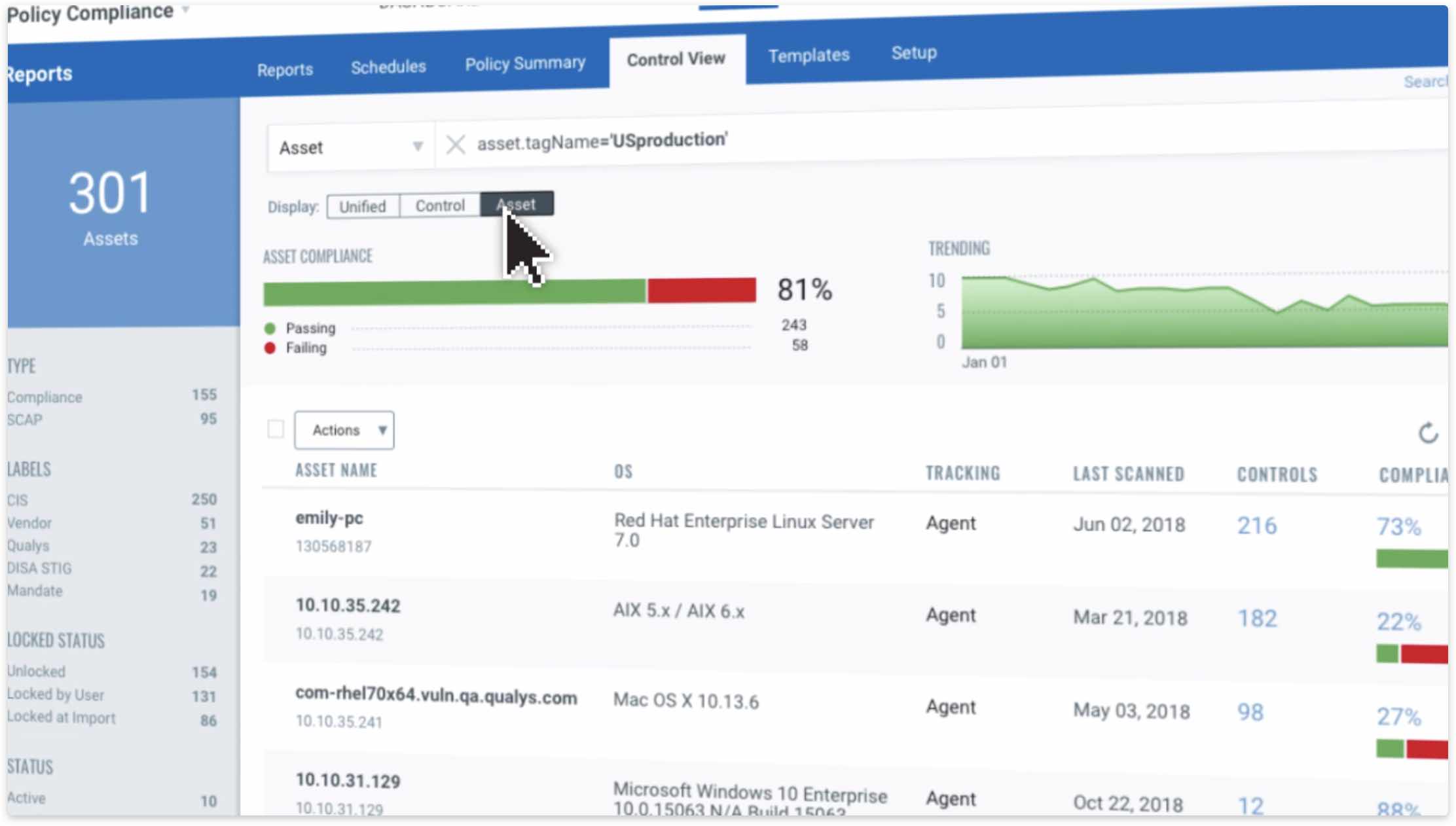Click the red Failing legend dot
Viewport: 1456px width, 826px height.
pos(270,348)
